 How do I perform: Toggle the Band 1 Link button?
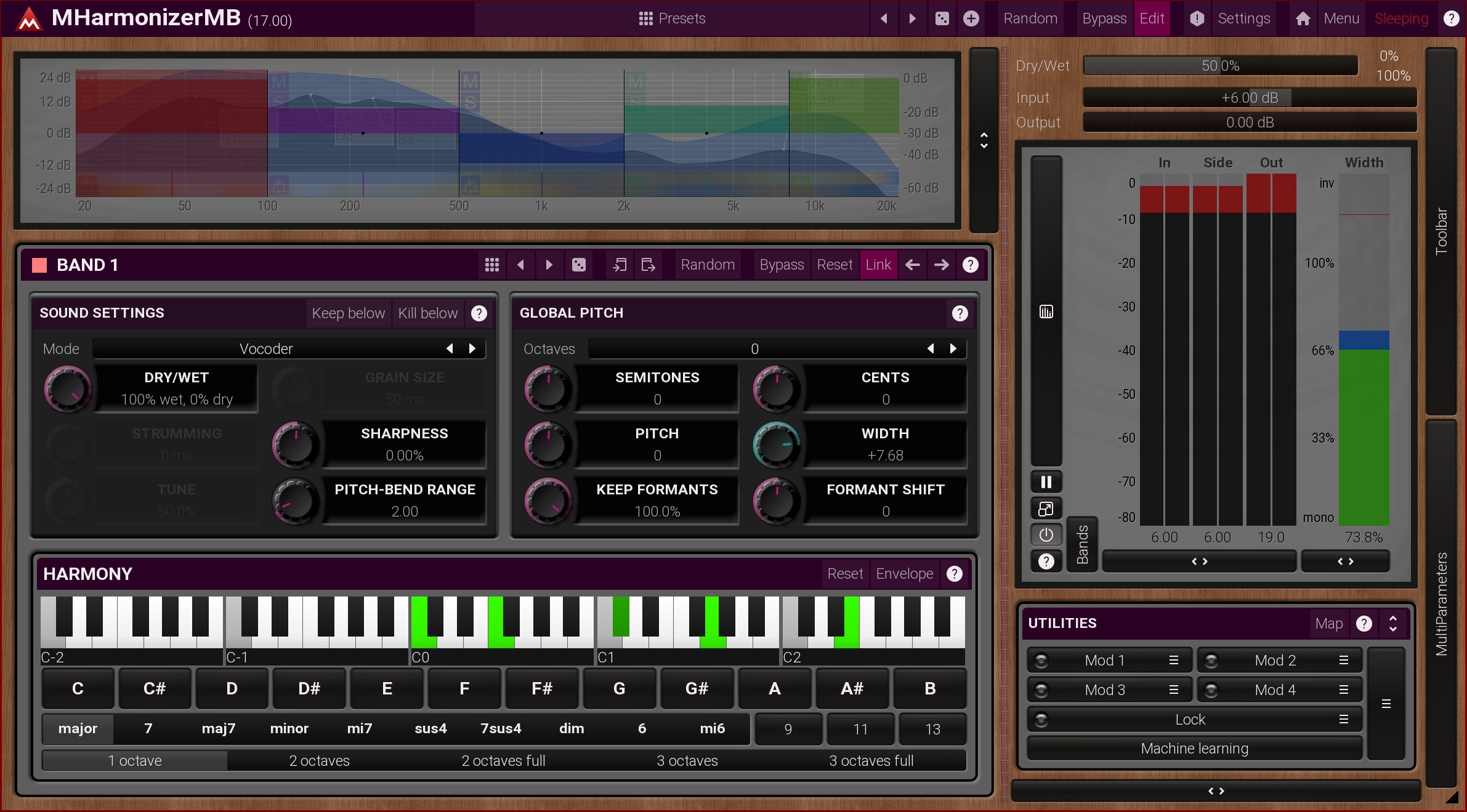(878, 265)
